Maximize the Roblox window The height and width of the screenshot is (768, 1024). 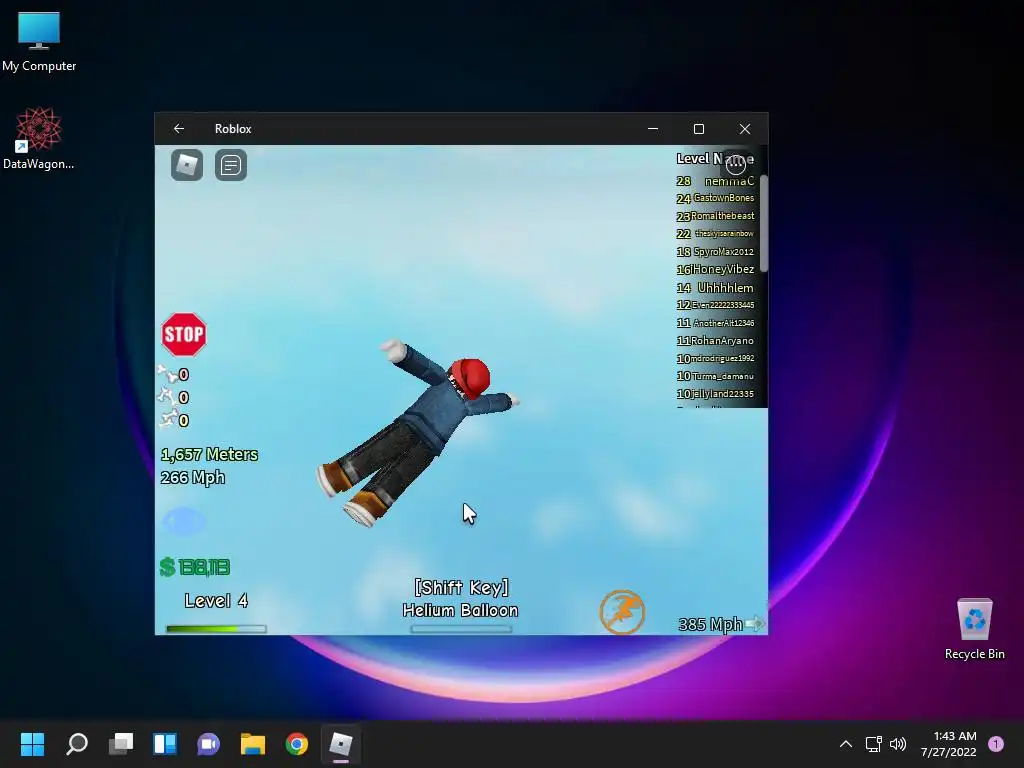click(699, 129)
